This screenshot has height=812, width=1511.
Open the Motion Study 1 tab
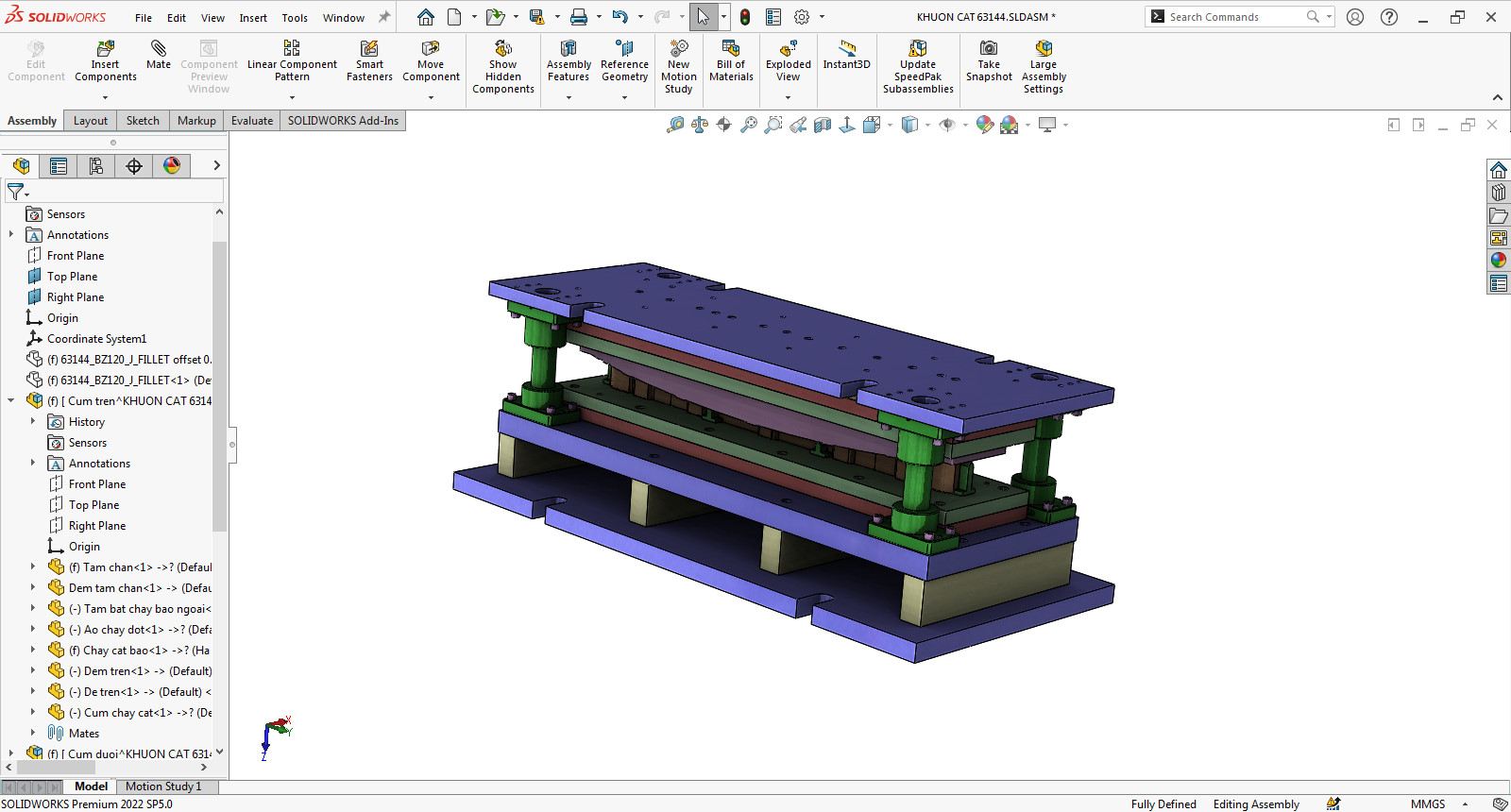(x=163, y=787)
